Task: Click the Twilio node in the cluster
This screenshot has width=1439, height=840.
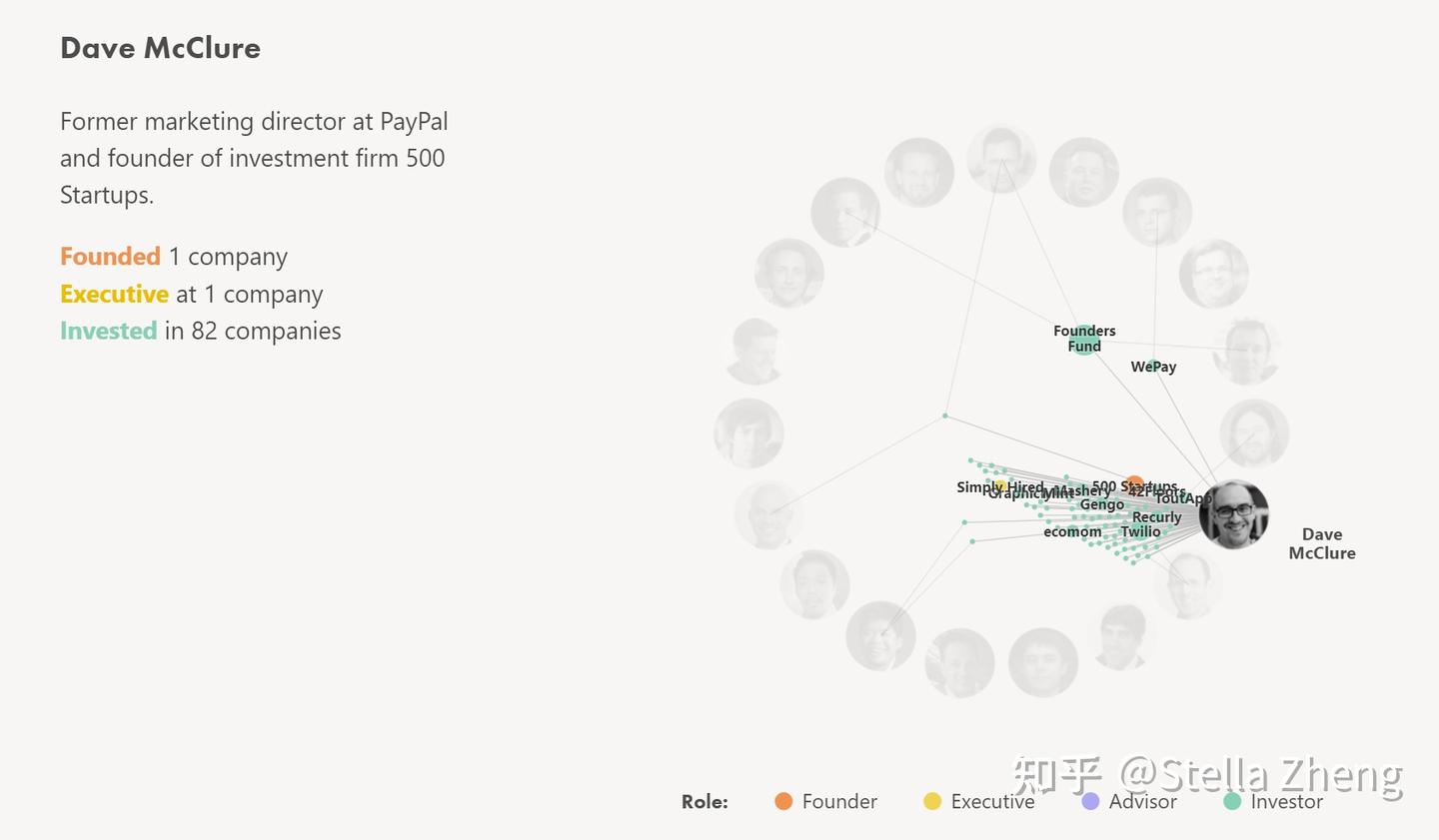Action: pyautogui.click(x=1140, y=531)
